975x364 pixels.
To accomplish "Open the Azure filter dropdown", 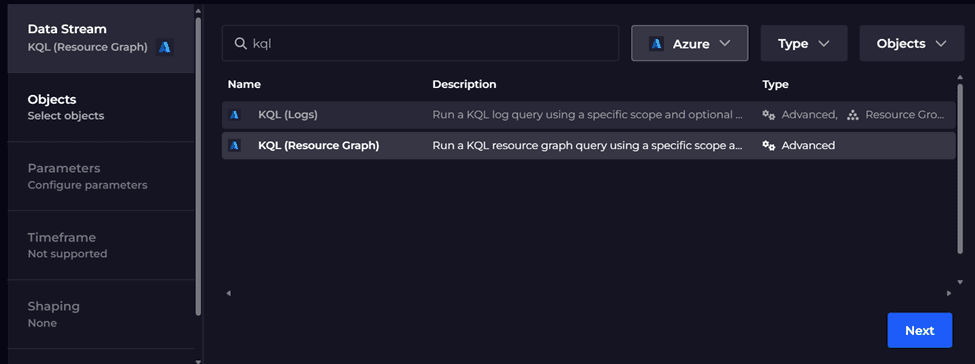I will pos(690,44).
